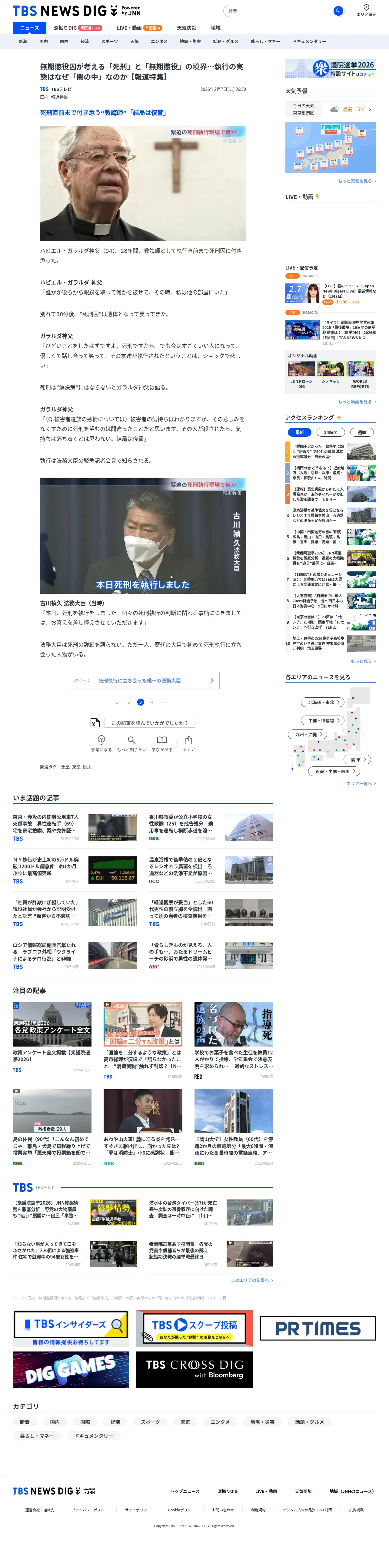The image size is (389, 1568).
Task: Click the footer TBS NEWS DIG logo
Action: (54, 1491)
